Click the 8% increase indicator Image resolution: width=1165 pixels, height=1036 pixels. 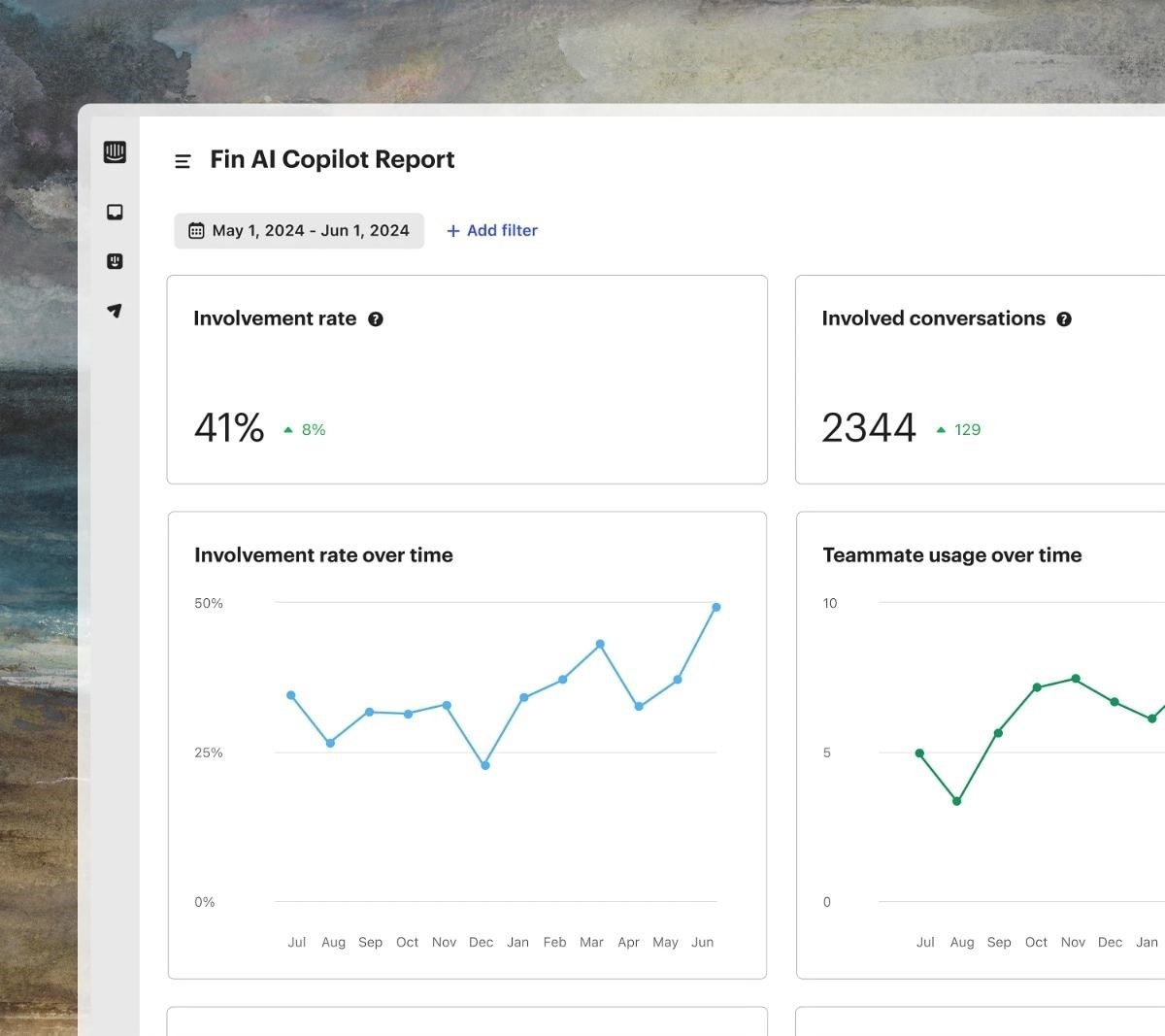304,429
